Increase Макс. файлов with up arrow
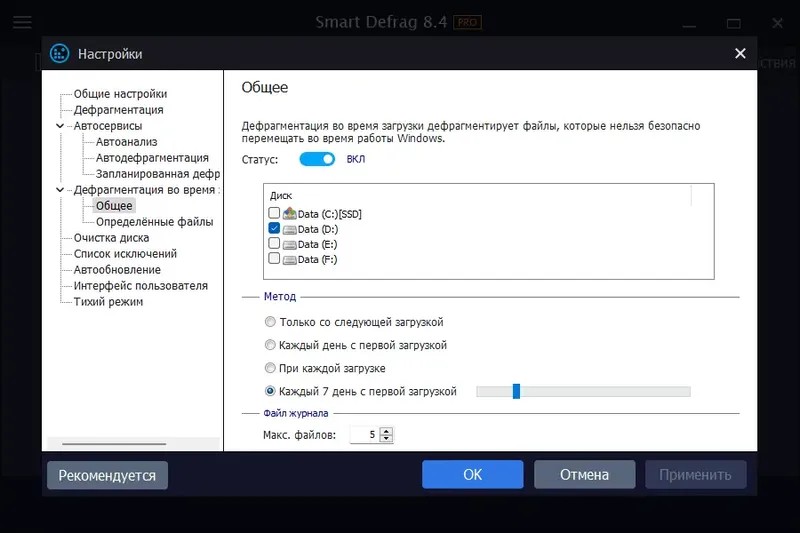Screen dimensions: 800x533 pos(387,431)
